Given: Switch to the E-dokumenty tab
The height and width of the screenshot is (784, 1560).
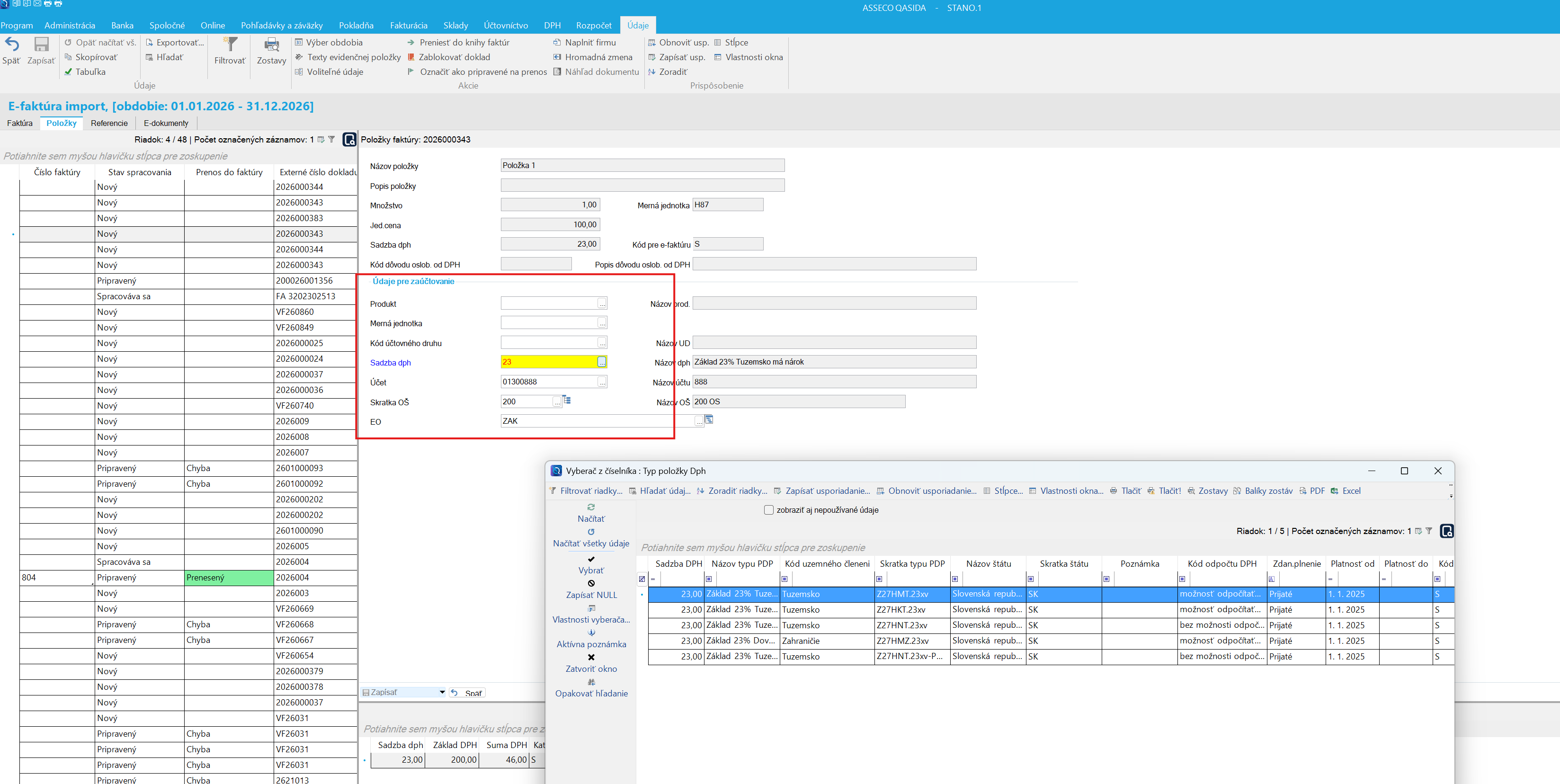Looking at the screenshot, I should pyautogui.click(x=166, y=123).
